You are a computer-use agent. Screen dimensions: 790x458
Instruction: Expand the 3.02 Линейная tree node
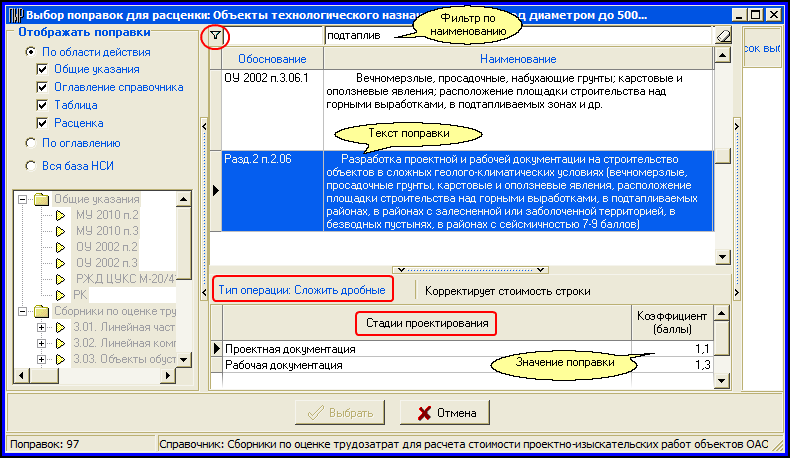[41, 343]
